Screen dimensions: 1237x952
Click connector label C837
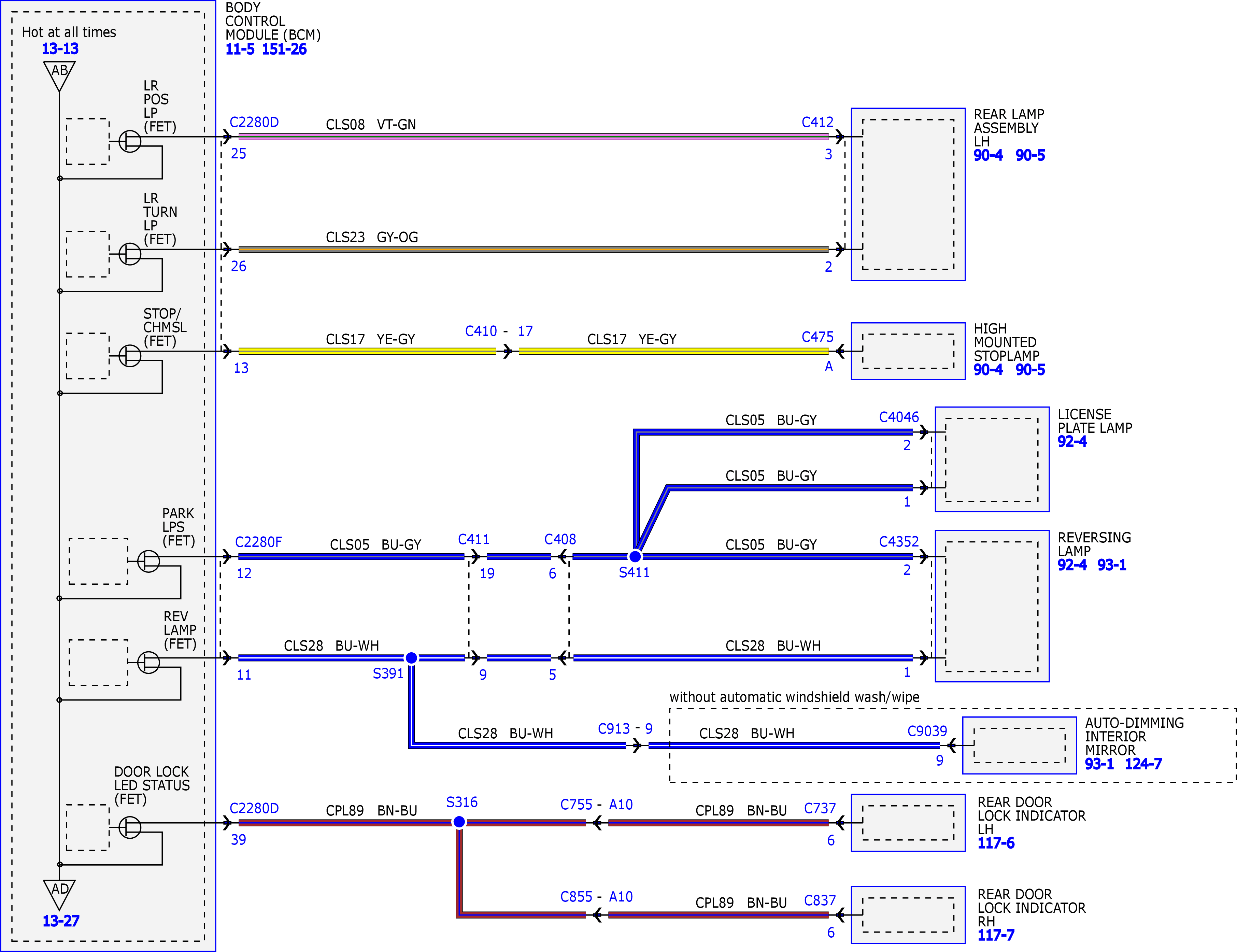[x=820, y=900]
